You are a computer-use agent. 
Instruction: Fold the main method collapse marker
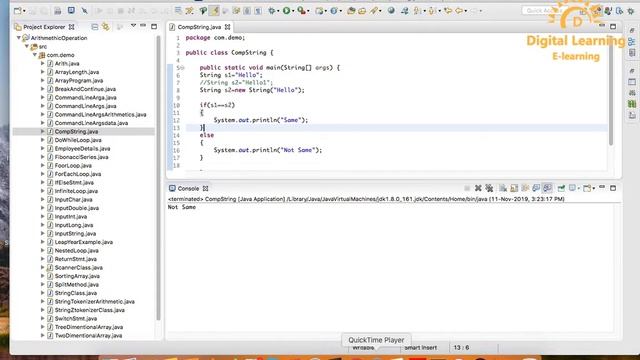182,68
